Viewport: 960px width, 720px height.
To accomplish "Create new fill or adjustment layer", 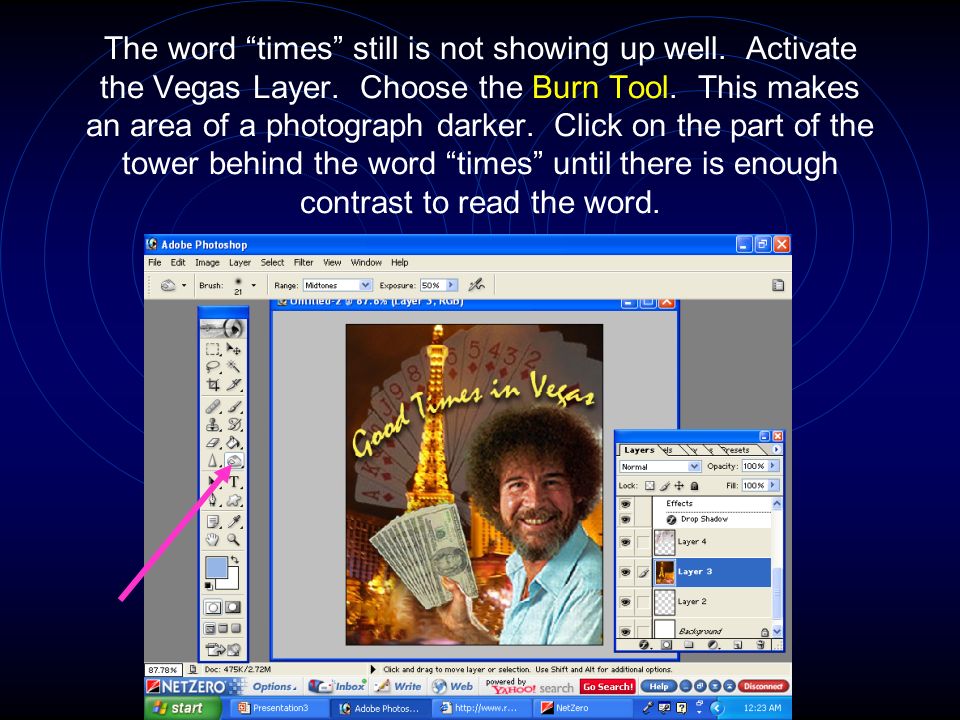I will [713, 644].
